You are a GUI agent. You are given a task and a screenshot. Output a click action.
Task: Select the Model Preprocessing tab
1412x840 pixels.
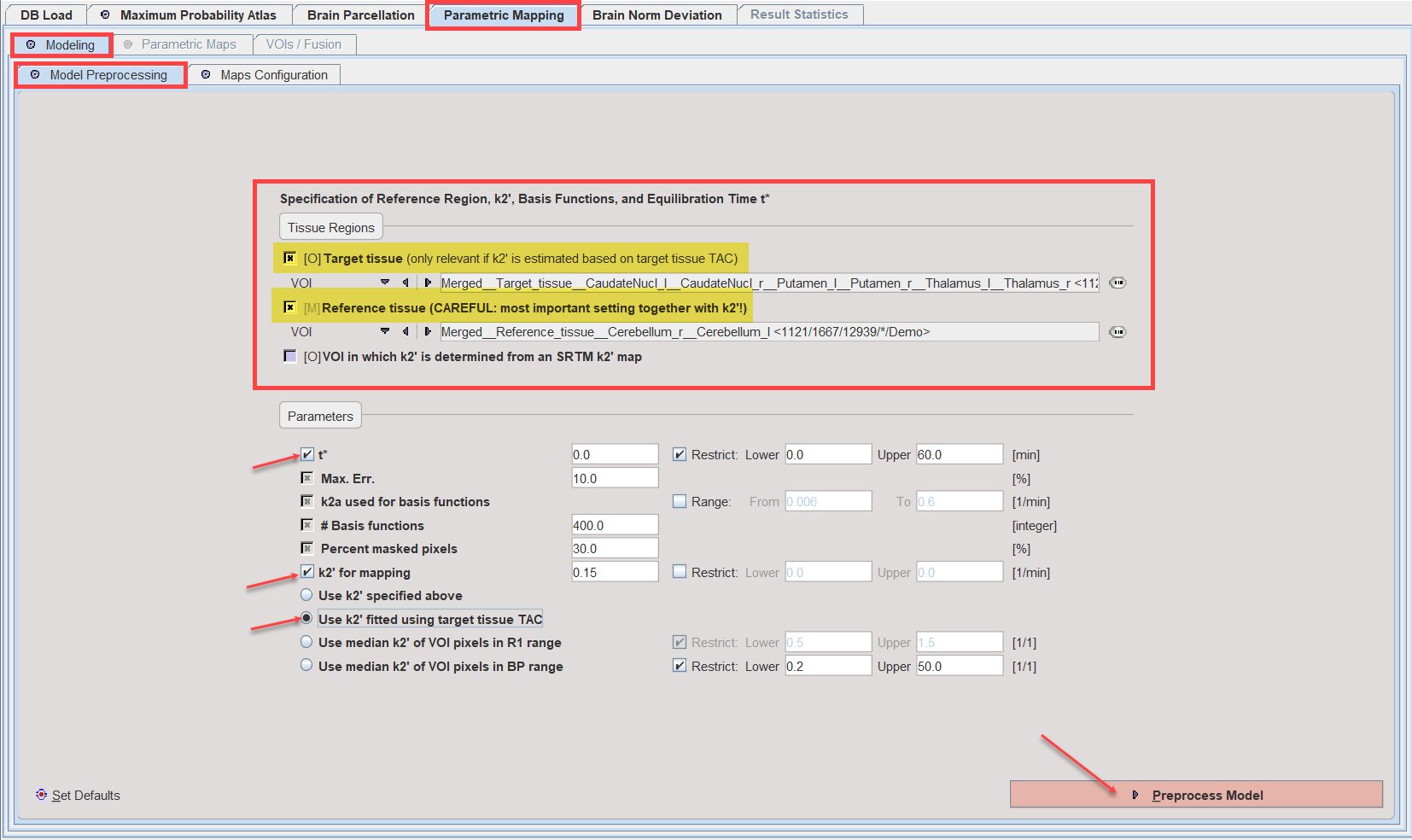click(x=101, y=75)
